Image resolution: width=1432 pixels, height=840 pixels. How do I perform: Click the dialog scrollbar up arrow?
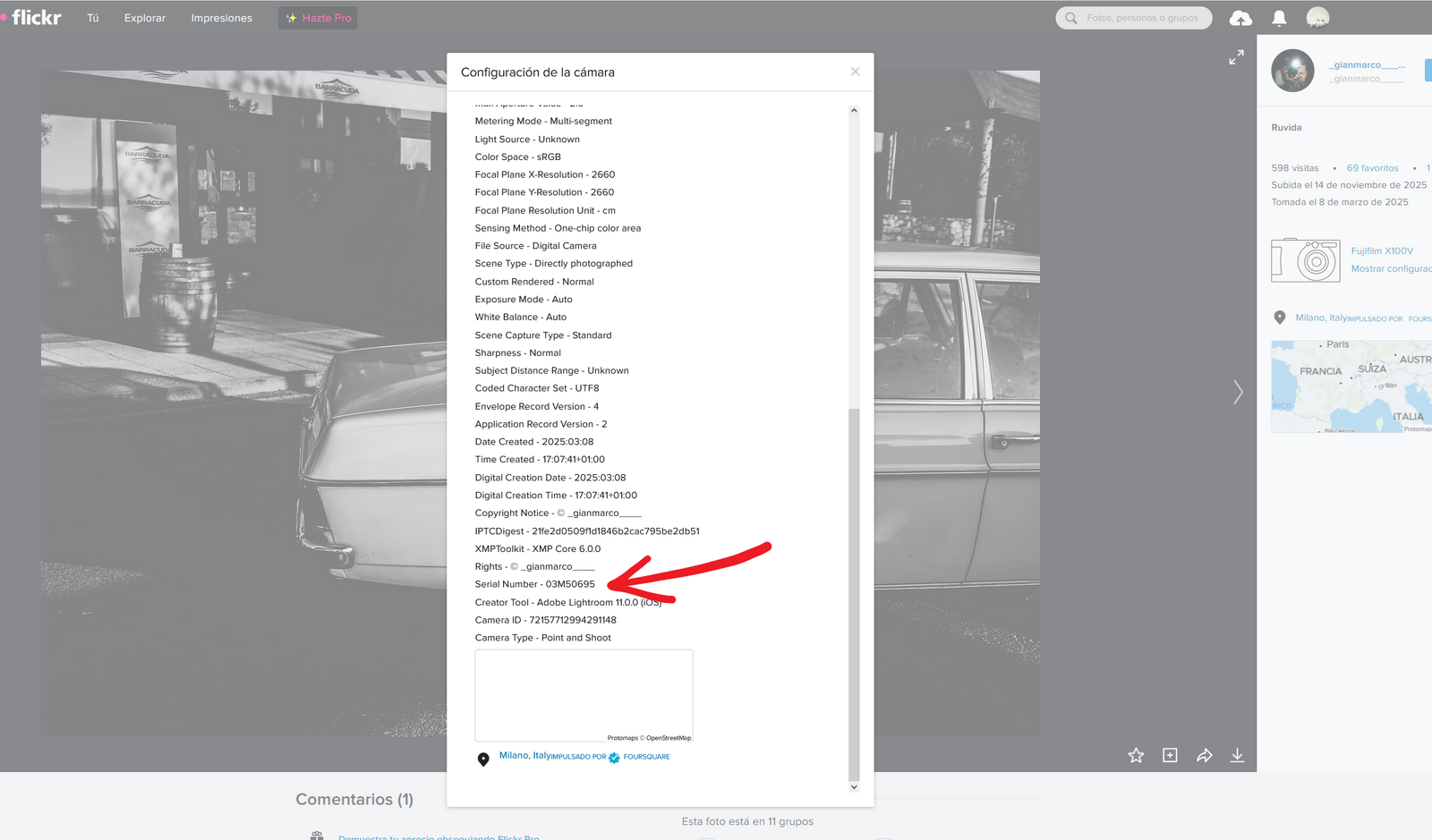[x=854, y=110]
